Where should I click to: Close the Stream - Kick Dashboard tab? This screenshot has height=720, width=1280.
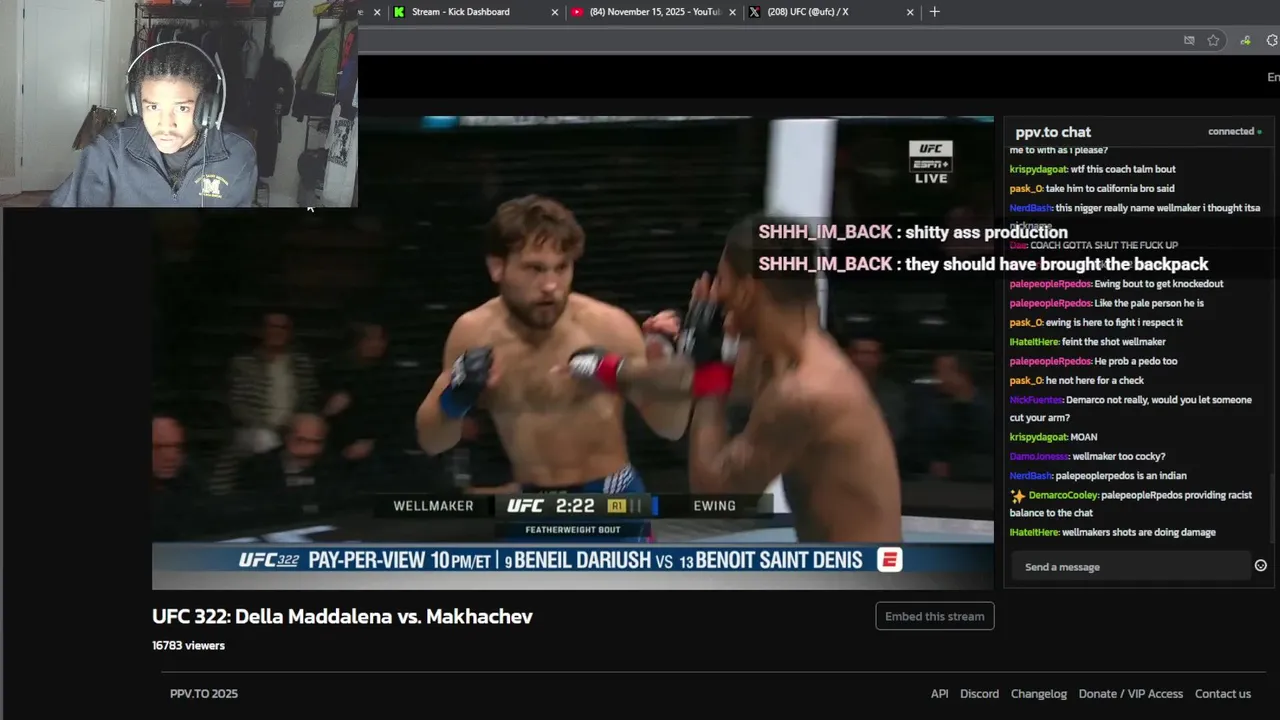[x=555, y=12]
